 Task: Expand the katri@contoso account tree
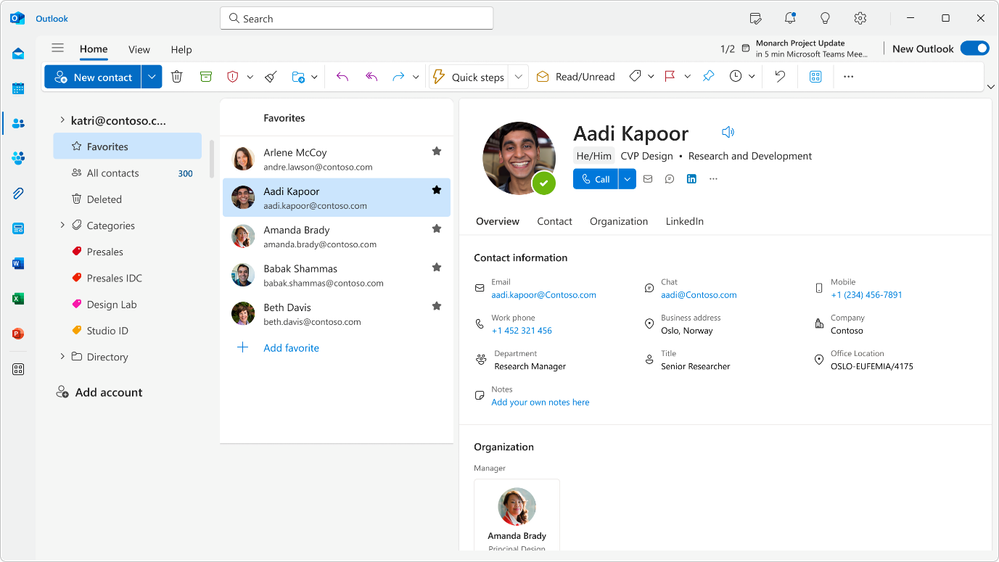[x=62, y=120]
